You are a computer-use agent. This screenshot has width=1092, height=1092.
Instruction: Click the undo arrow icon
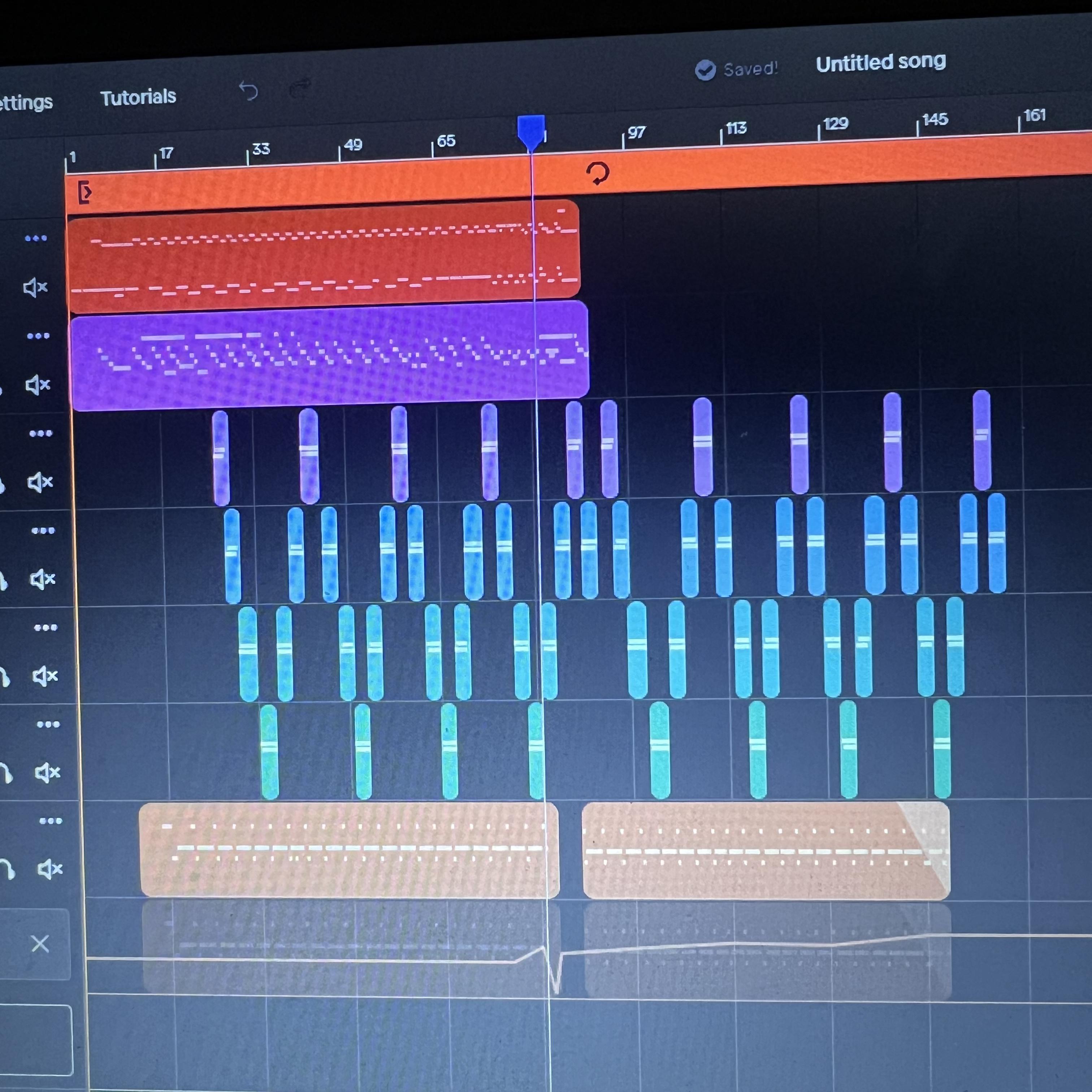pyautogui.click(x=248, y=90)
